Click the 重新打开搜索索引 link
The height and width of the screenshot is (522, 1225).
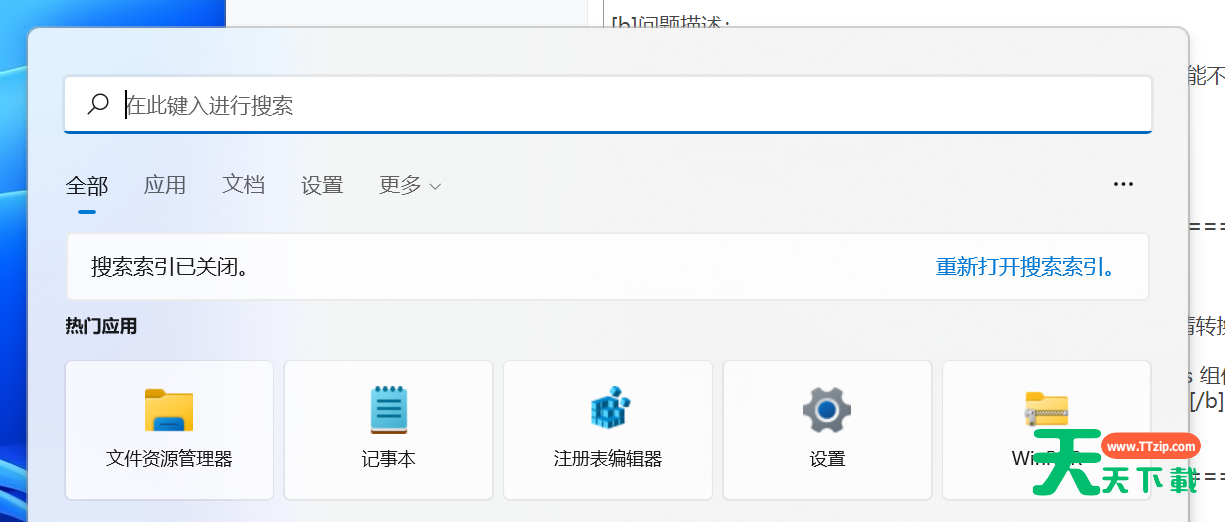click(1026, 267)
